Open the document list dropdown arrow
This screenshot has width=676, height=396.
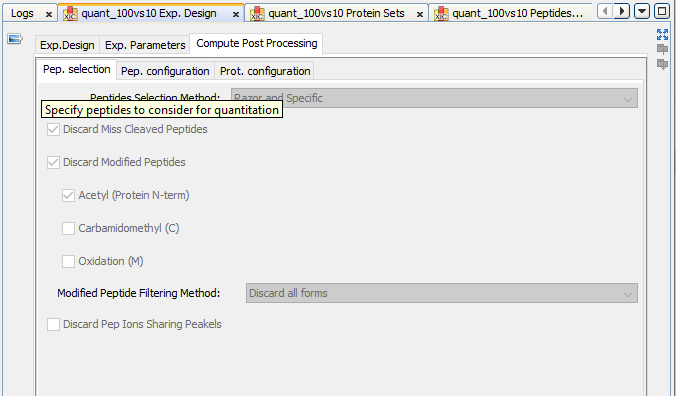[642, 11]
